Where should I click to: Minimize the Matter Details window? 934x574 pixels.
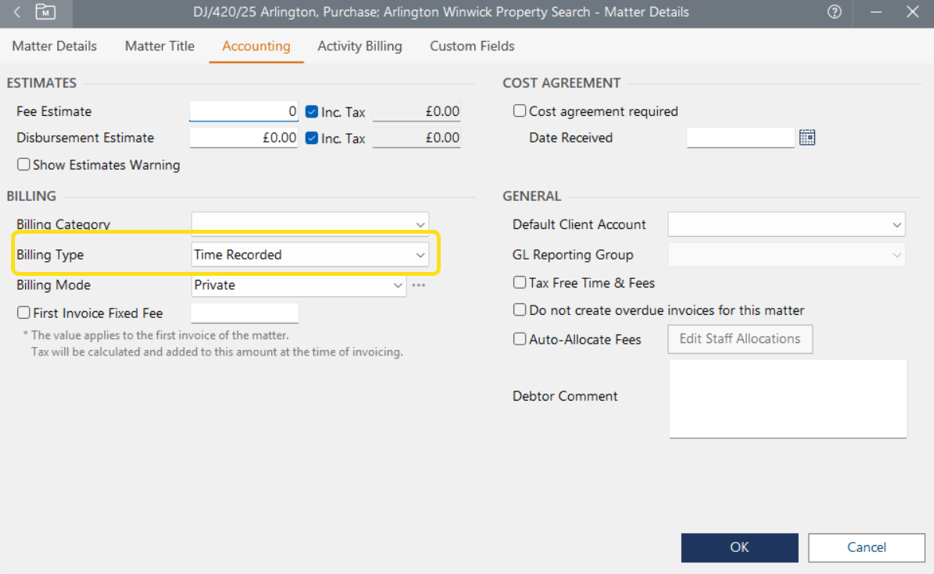click(x=875, y=13)
